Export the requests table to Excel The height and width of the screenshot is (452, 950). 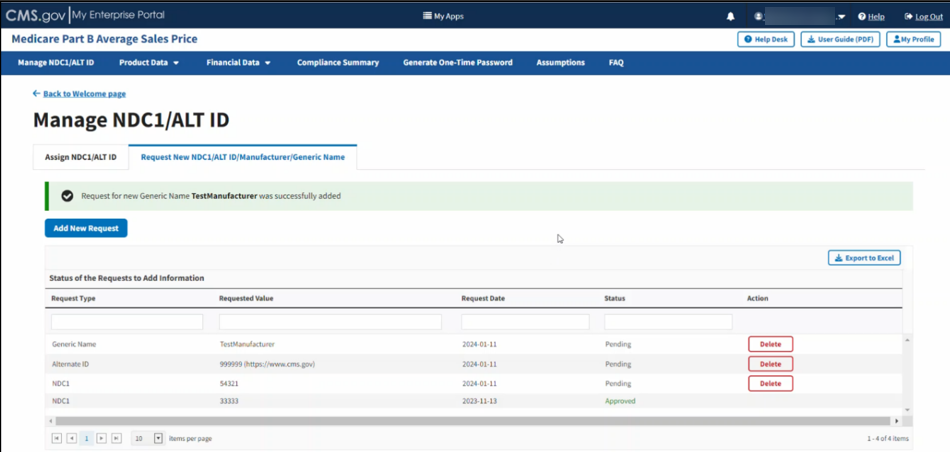pyautogui.click(x=864, y=258)
